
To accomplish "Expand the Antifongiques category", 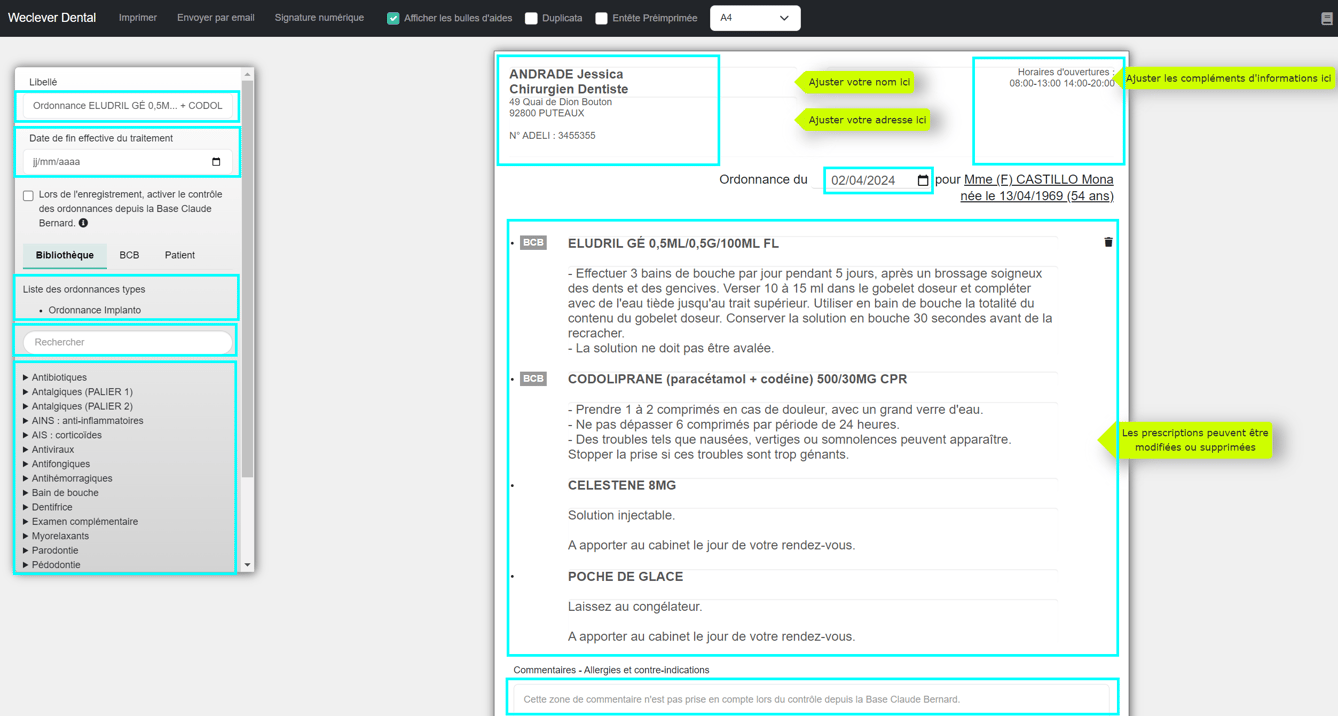I will (56, 464).
